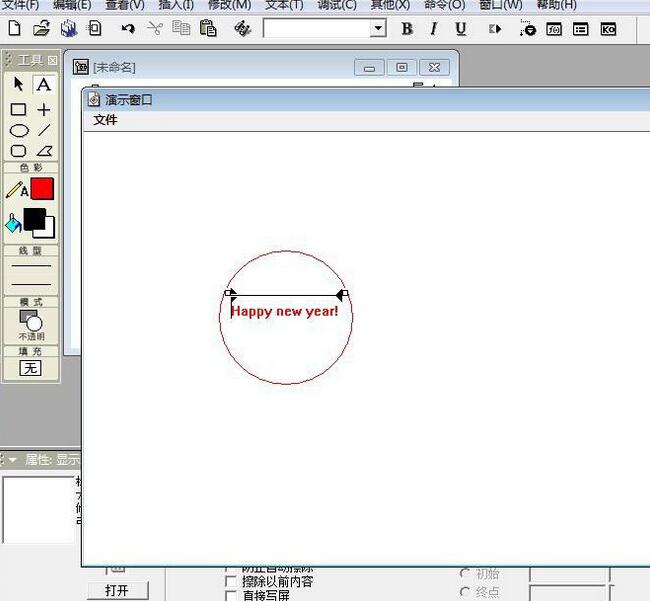Image resolution: width=650 pixels, height=601 pixels.
Task: Open the Control Panel toolbar icon
Action: tap(527, 29)
